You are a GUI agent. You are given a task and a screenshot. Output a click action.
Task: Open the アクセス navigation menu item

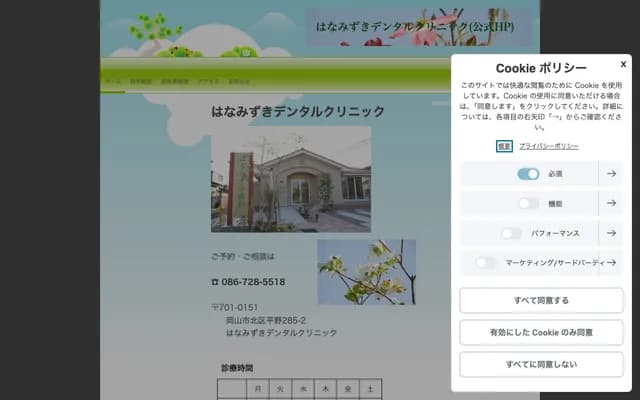(209, 81)
